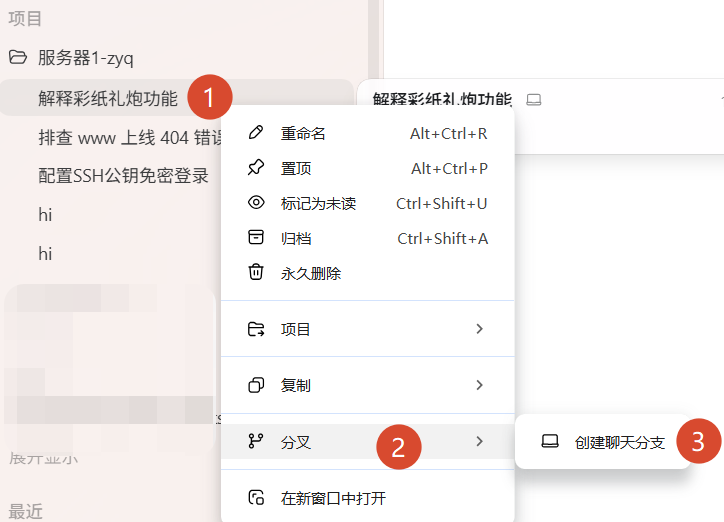Click the chat title 解释彩纸礼炮功能 in header

click(x=442, y=99)
